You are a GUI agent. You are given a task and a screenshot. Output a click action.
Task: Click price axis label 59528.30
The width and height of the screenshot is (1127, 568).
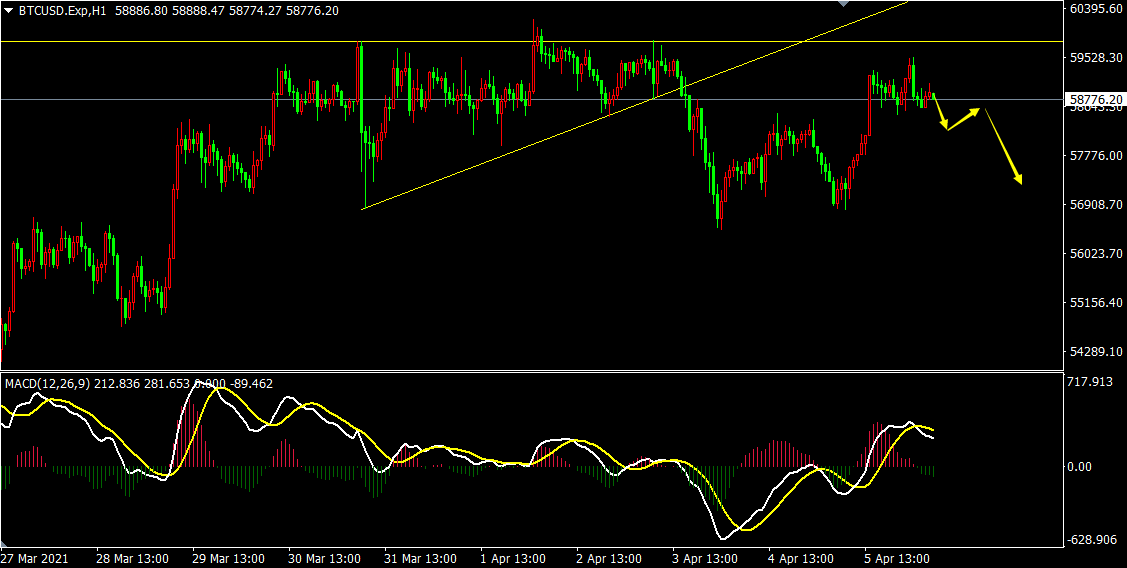click(1096, 58)
